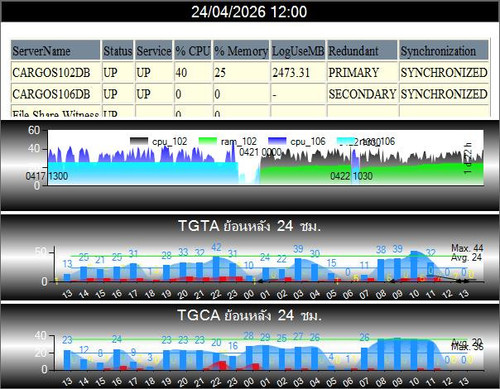Screen dimensions: 500x389
Task: Click the green ram_102 legend swatch
Action: tap(208, 141)
